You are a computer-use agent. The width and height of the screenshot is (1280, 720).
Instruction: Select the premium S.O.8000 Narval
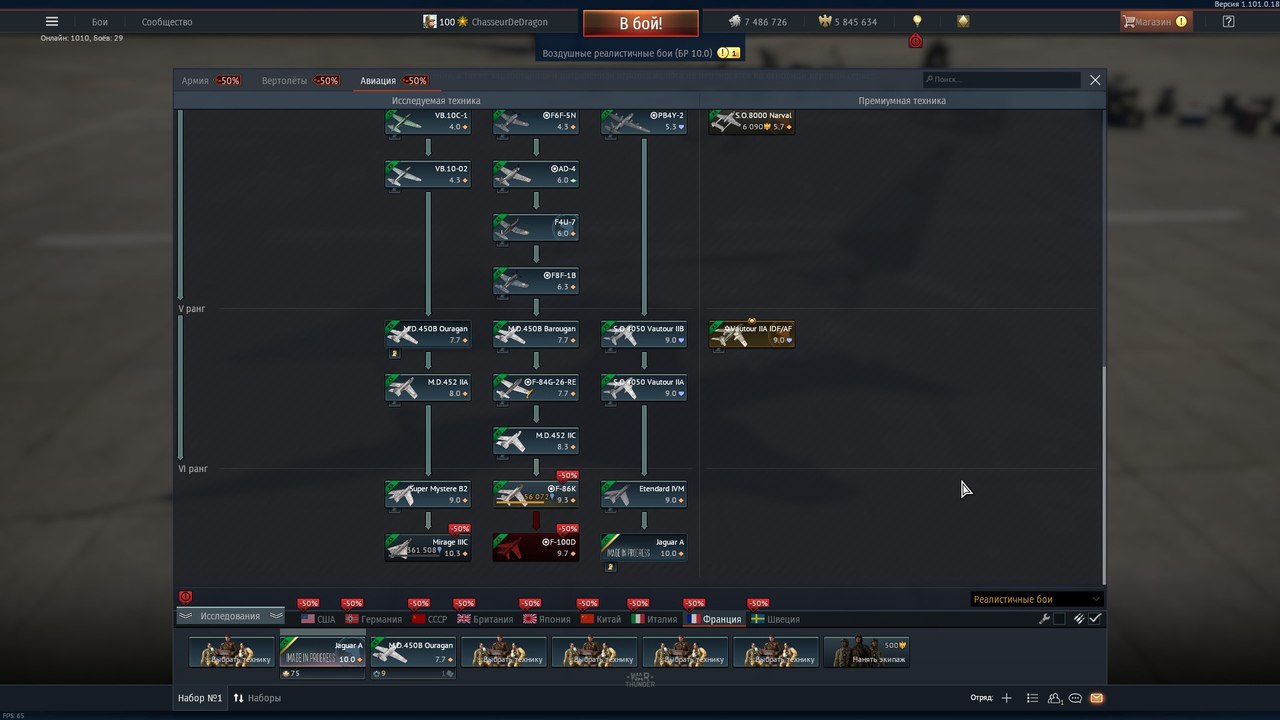[752, 122]
